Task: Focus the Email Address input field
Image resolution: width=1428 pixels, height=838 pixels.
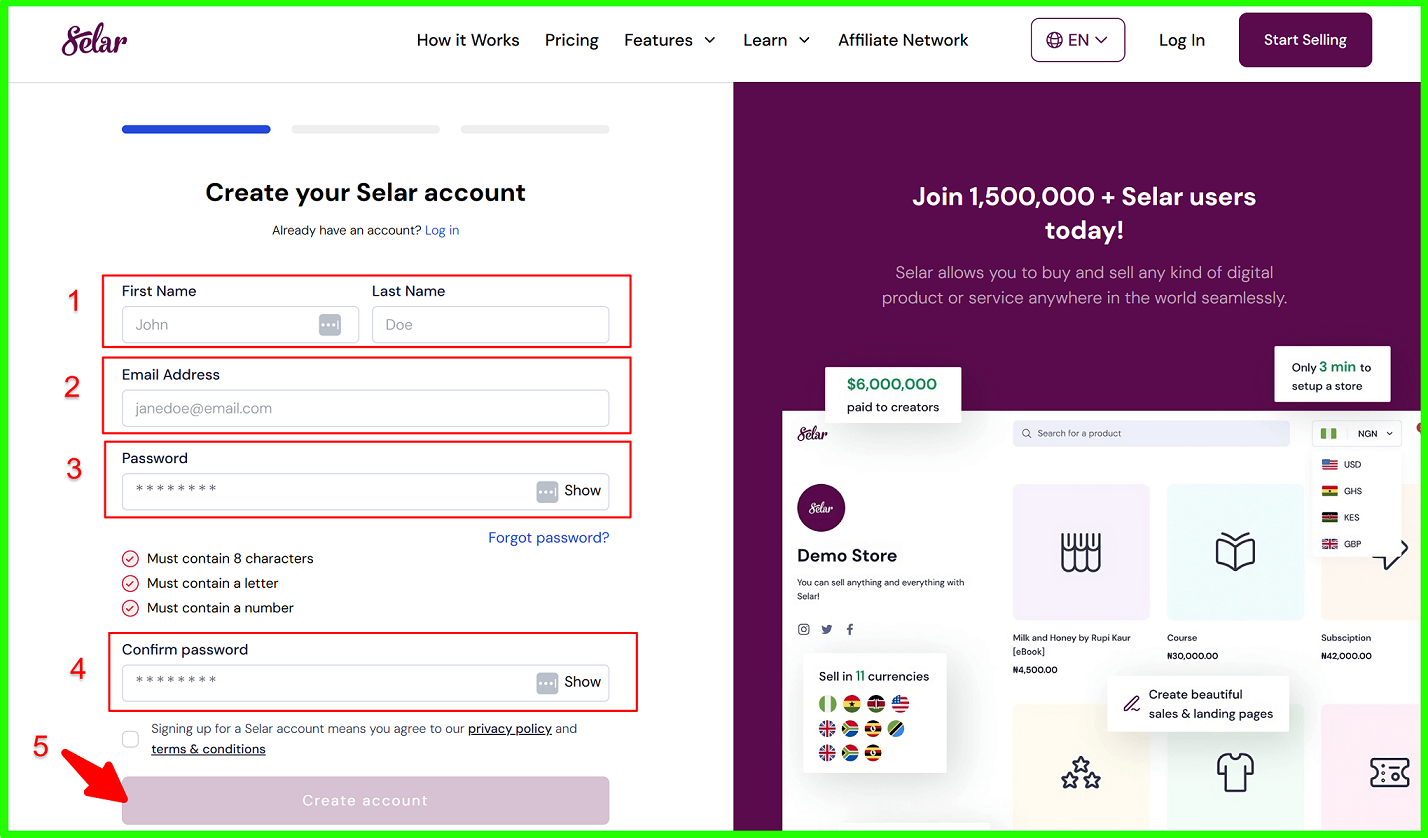Action: (x=365, y=408)
